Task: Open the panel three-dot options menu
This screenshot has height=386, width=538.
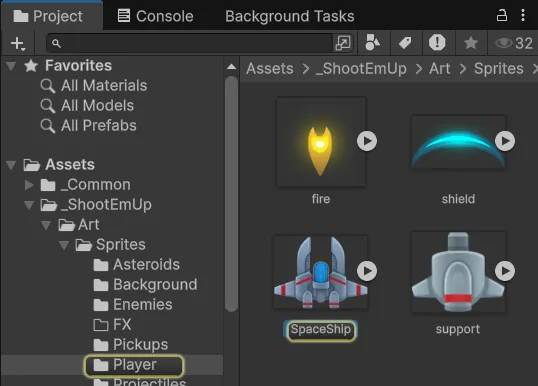Action: pos(523,15)
